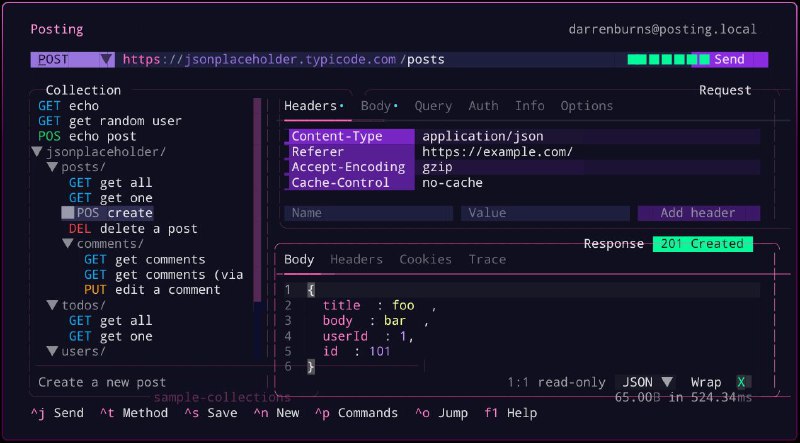Collapse the posts/ folder
The height and width of the screenshot is (443, 800).
pos(53,167)
